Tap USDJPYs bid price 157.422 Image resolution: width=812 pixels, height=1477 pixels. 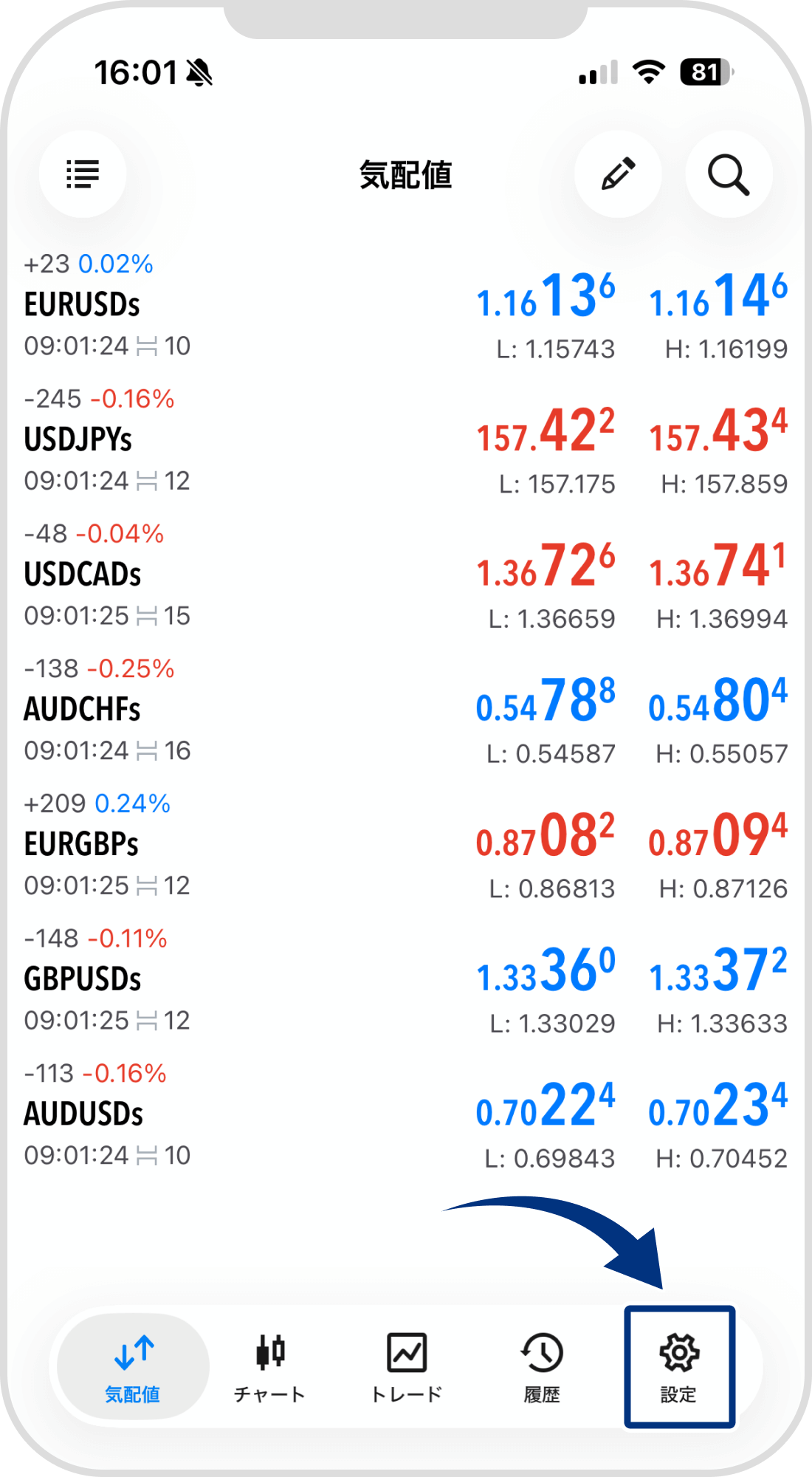546,432
